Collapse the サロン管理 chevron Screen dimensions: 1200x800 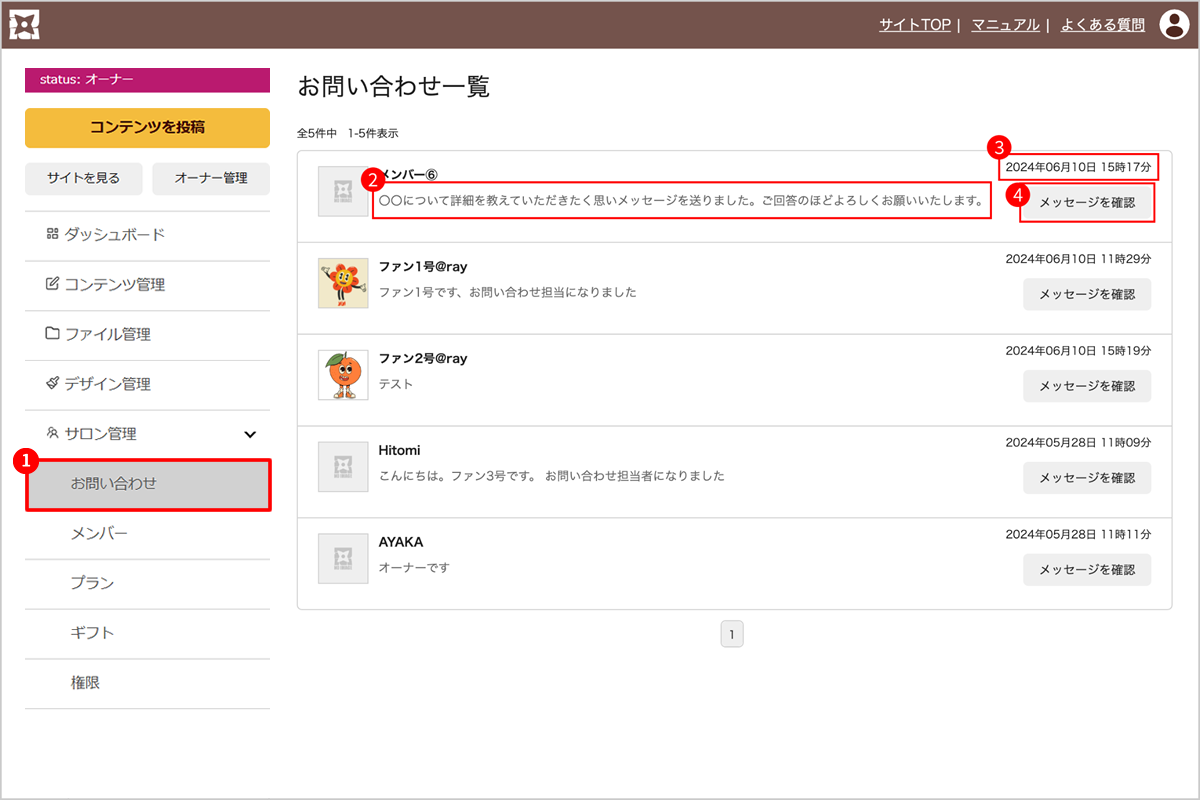(250, 434)
